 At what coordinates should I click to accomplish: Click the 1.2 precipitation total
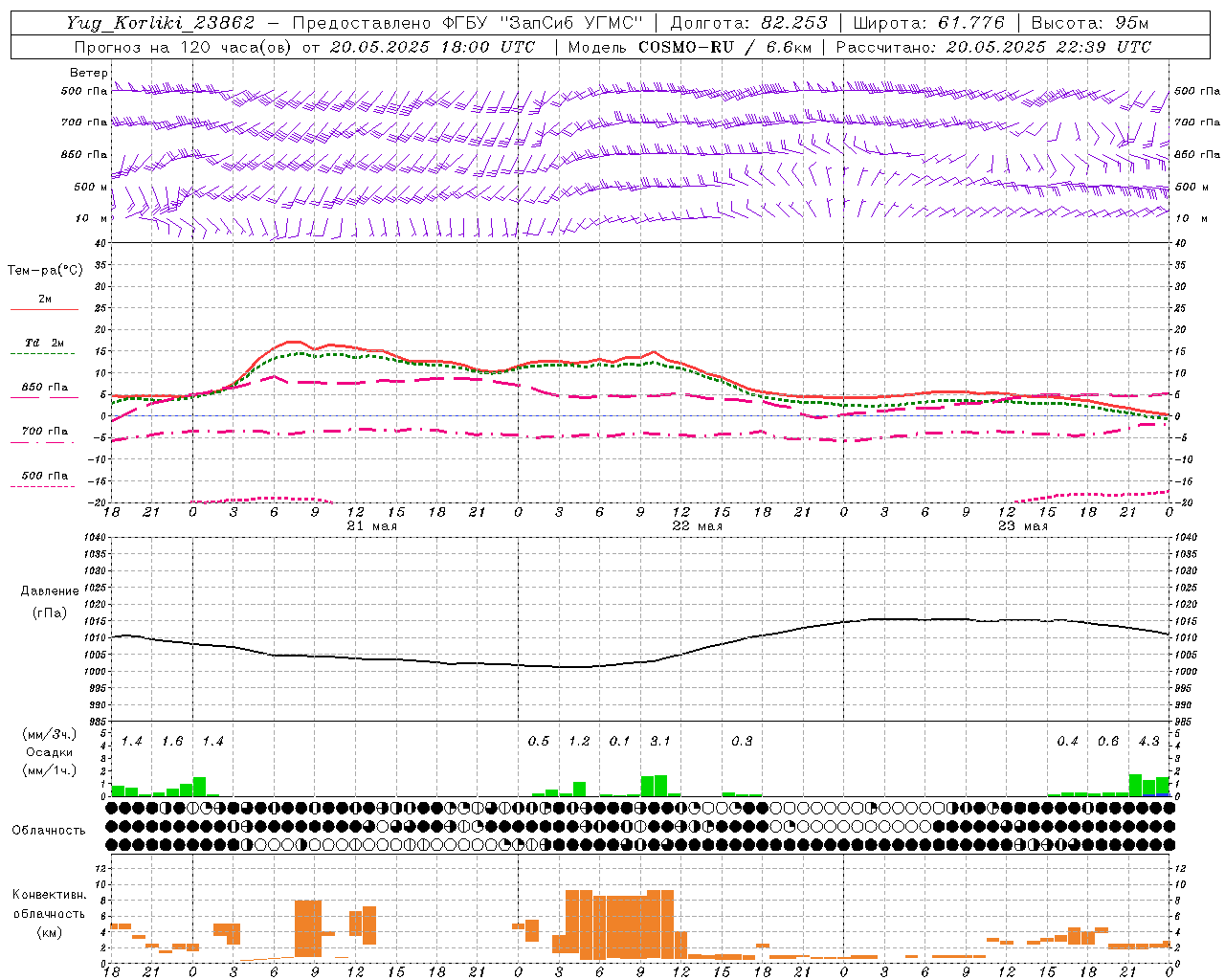pyautogui.click(x=579, y=742)
